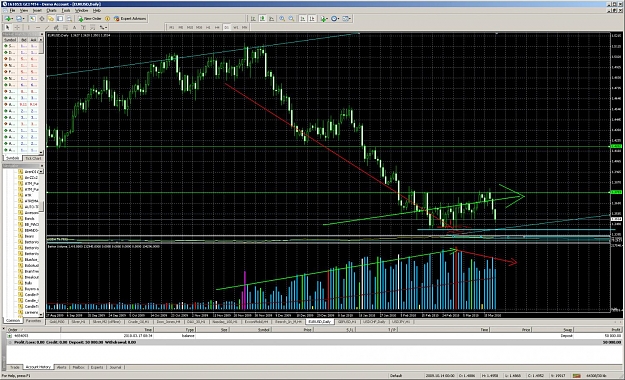The image size is (625, 380).
Task: Switch chart to candlesticks icon
Action: pos(262,18)
